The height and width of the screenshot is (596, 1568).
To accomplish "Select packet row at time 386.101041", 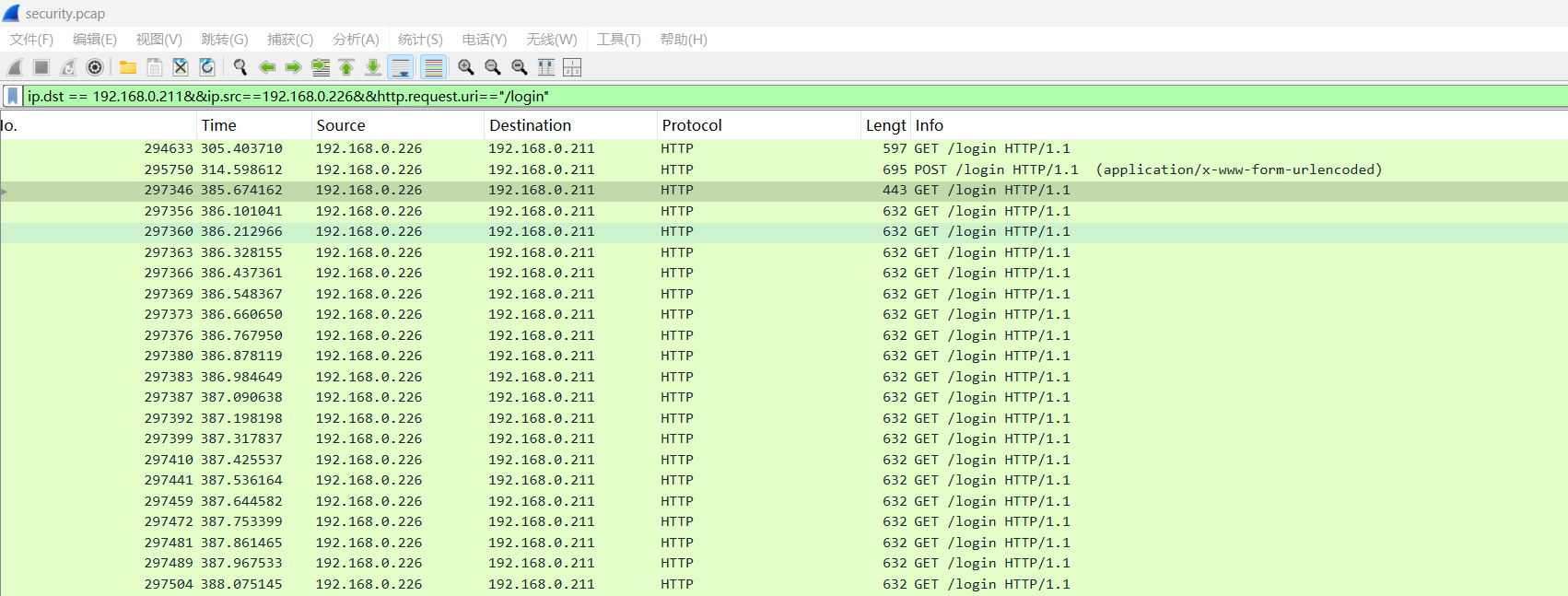I will [784, 211].
